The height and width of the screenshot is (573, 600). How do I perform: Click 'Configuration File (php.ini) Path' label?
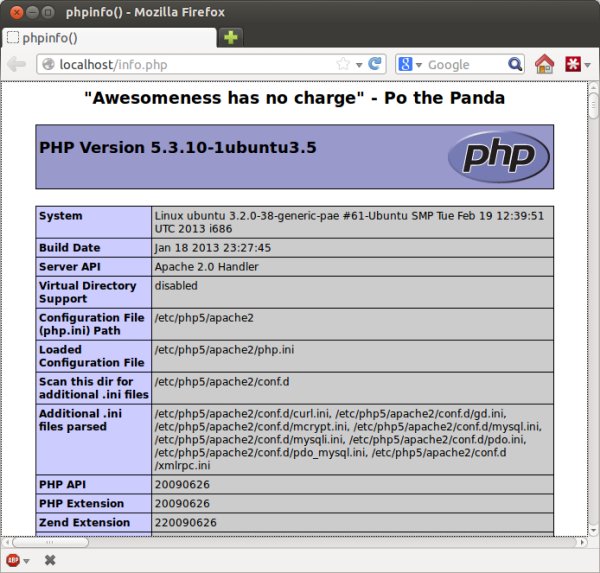(92, 324)
